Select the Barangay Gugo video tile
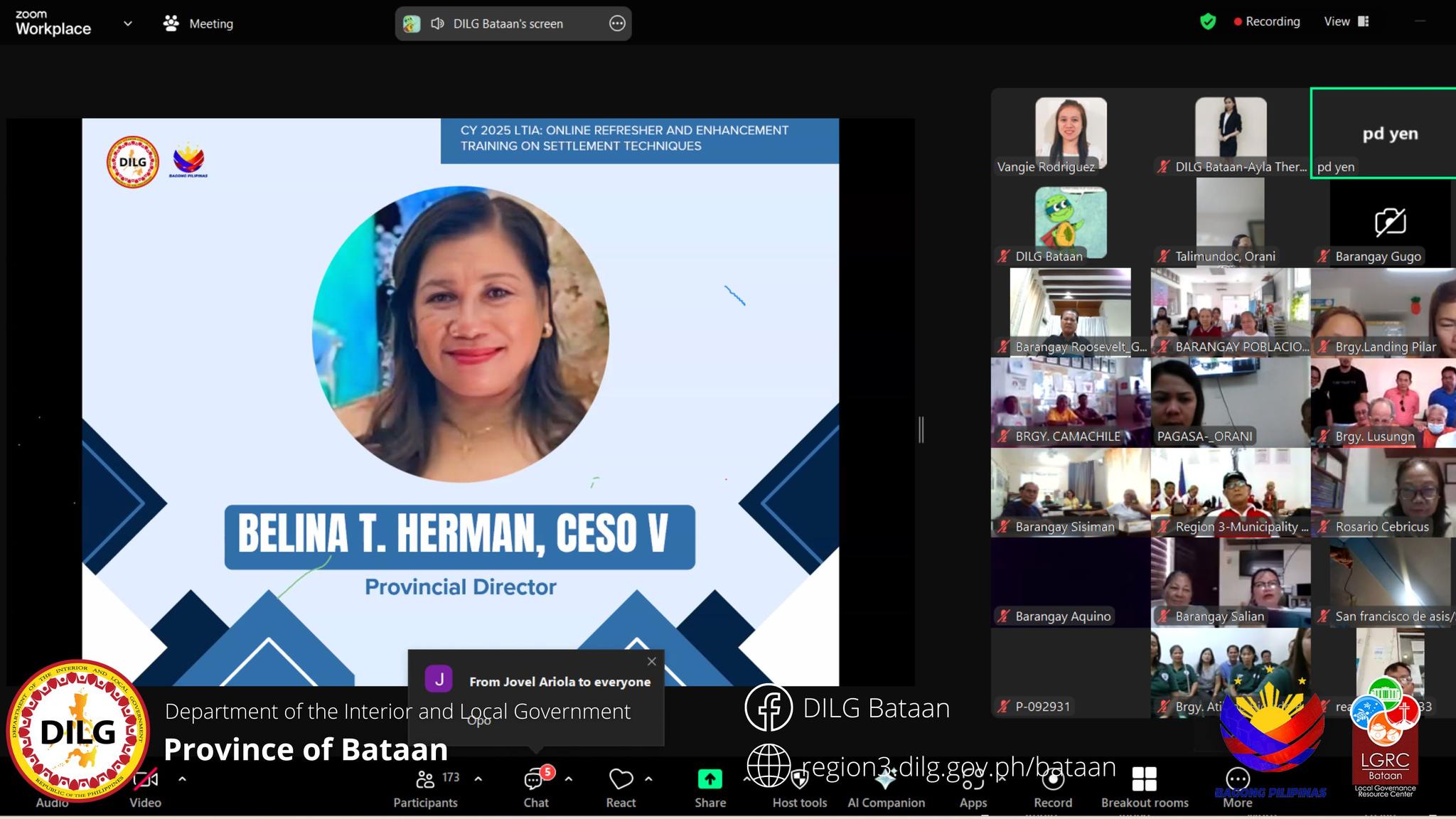This screenshot has height=819, width=1456. [x=1383, y=223]
